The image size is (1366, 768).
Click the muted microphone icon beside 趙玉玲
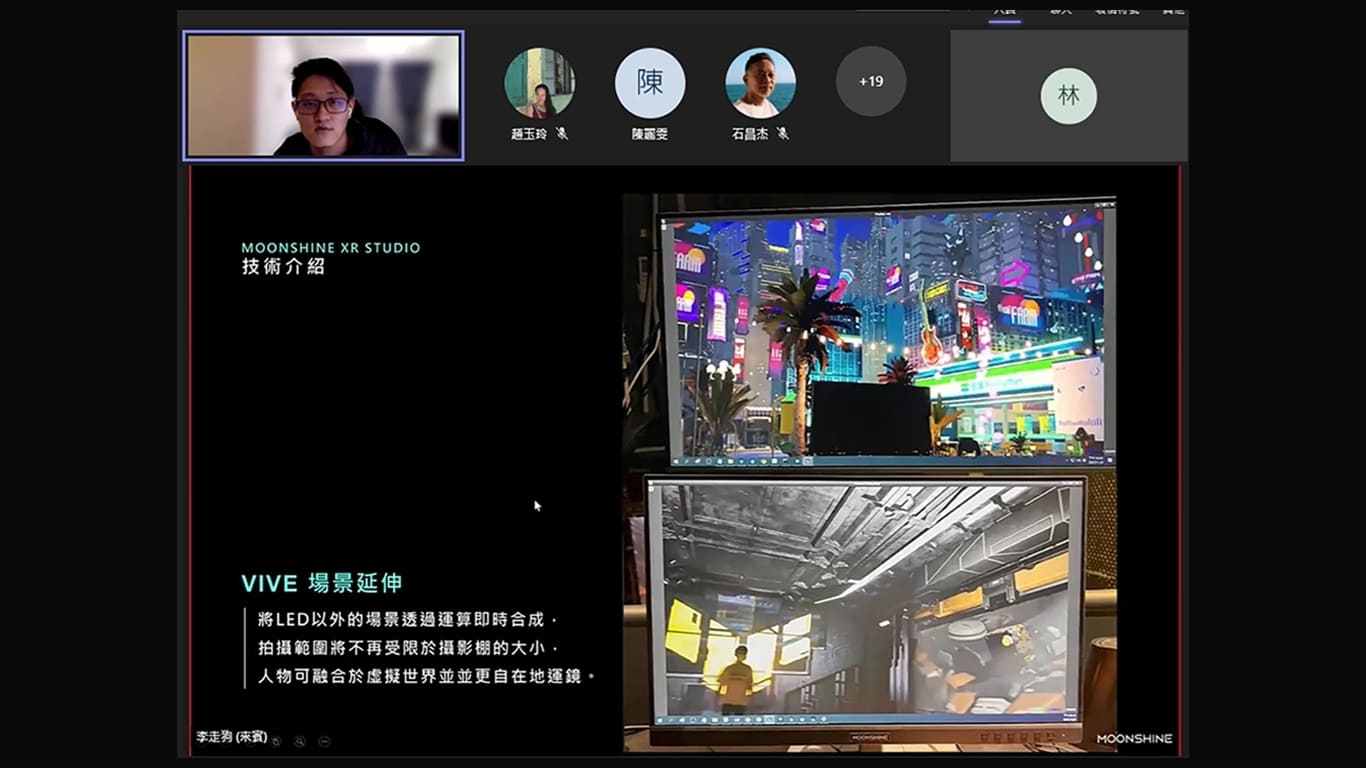[x=562, y=133]
